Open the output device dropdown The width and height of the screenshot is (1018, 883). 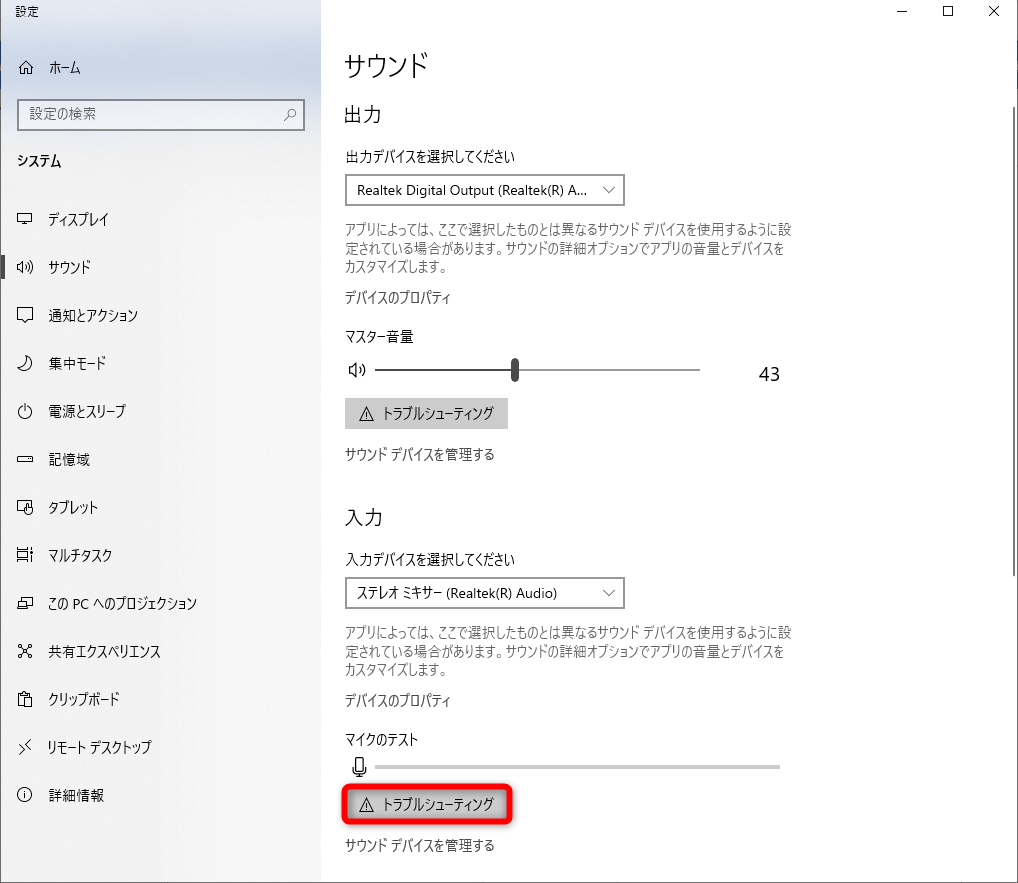click(x=484, y=190)
